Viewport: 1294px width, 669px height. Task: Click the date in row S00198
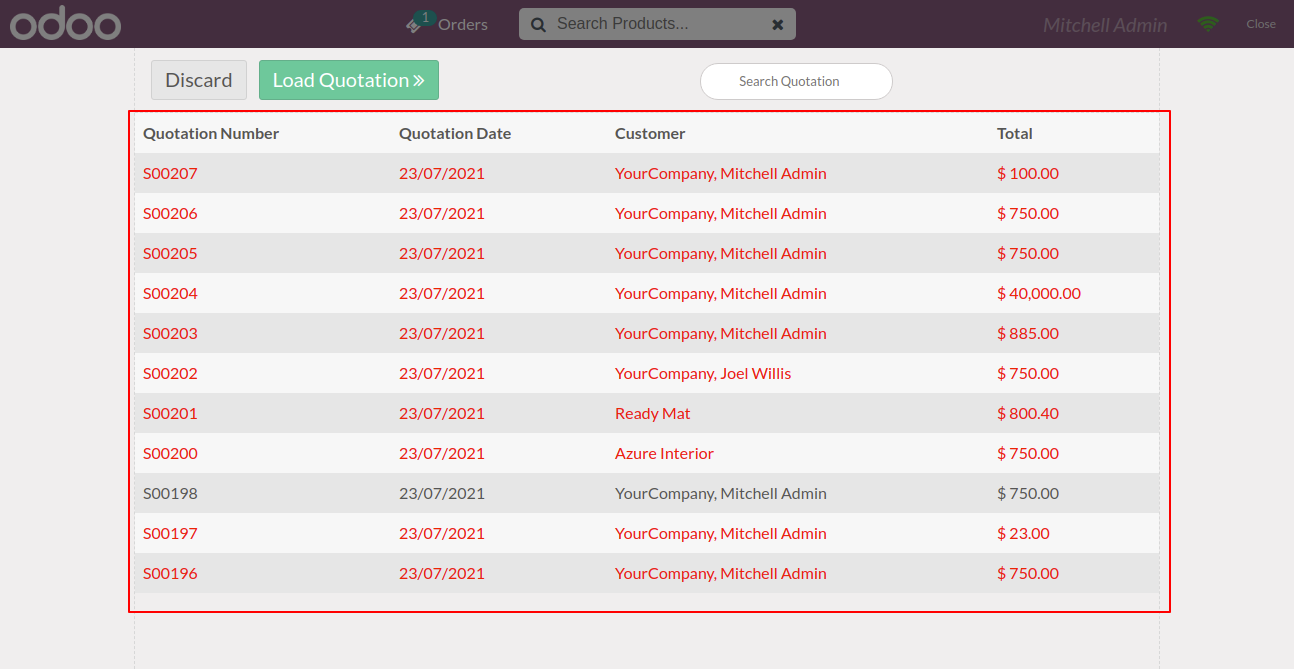click(442, 493)
